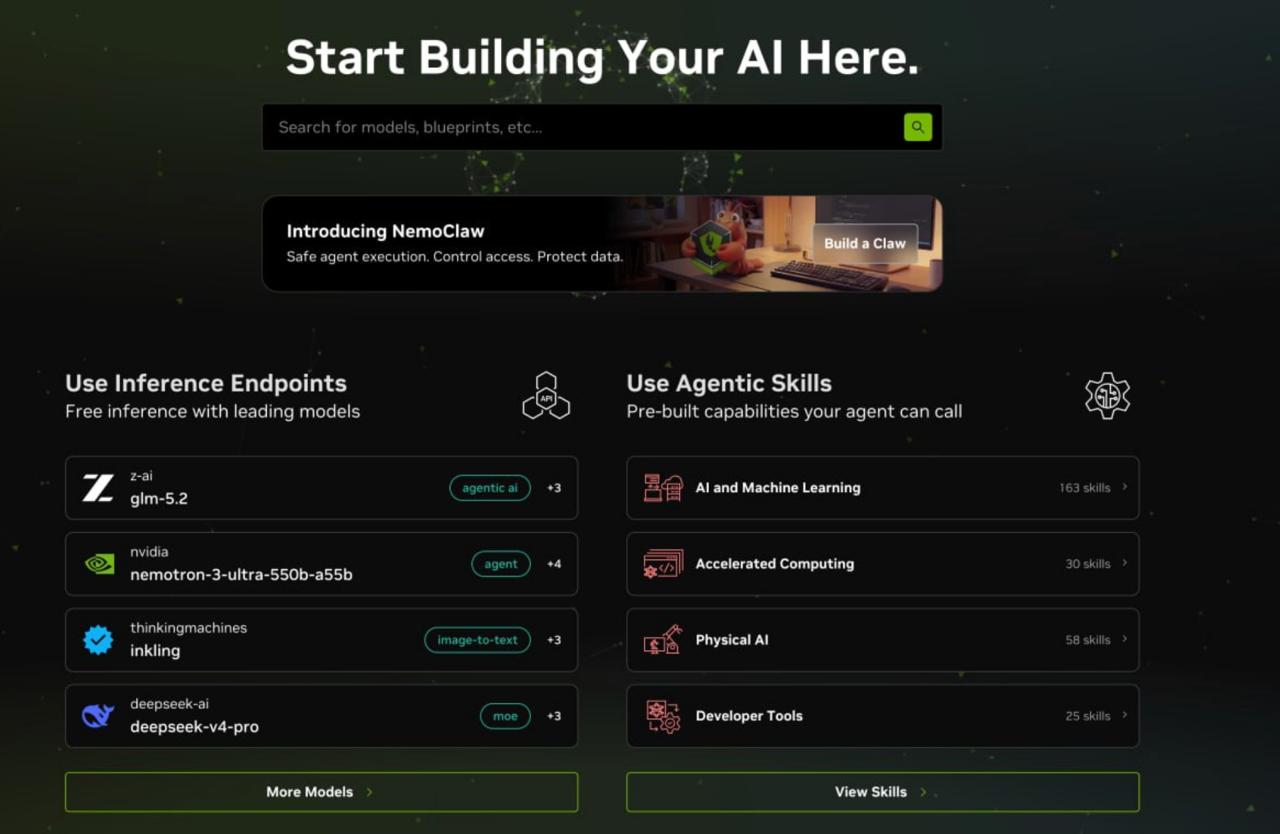Click the 58 skills count
Screen dimensions: 1280x834
[1088, 640]
